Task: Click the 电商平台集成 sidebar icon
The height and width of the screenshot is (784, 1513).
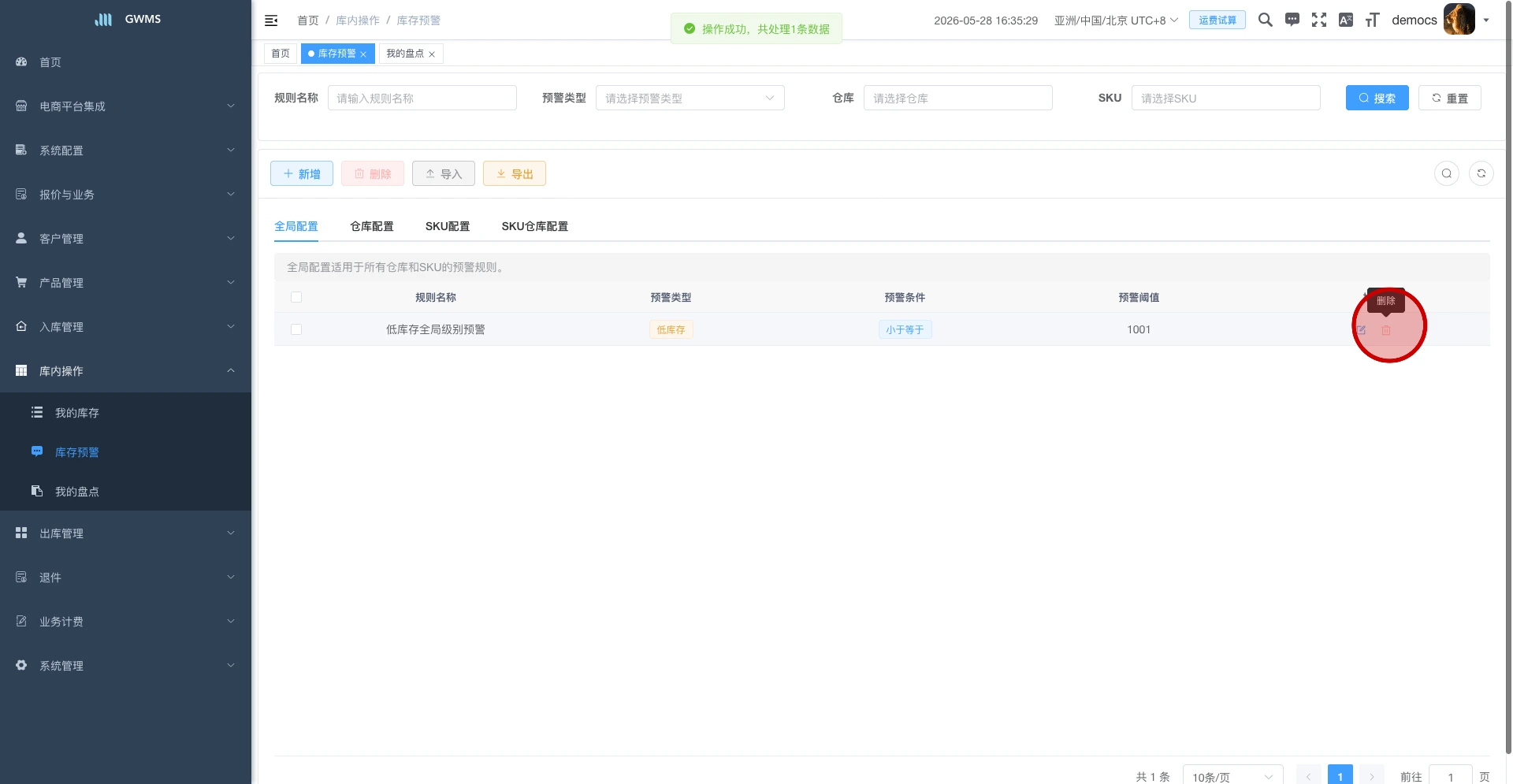Action: click(x=21, y=106)
